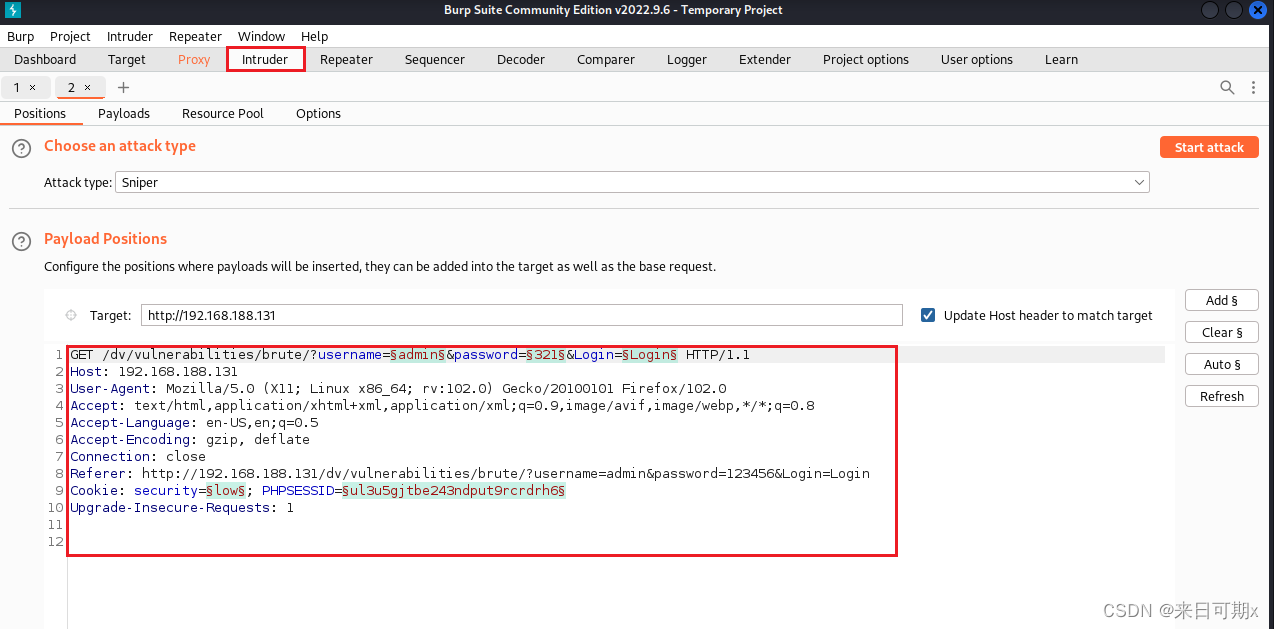This screenshot has width=1274, height=629.
Task: Switch to the Comparer tab
Action: [606, 59]
